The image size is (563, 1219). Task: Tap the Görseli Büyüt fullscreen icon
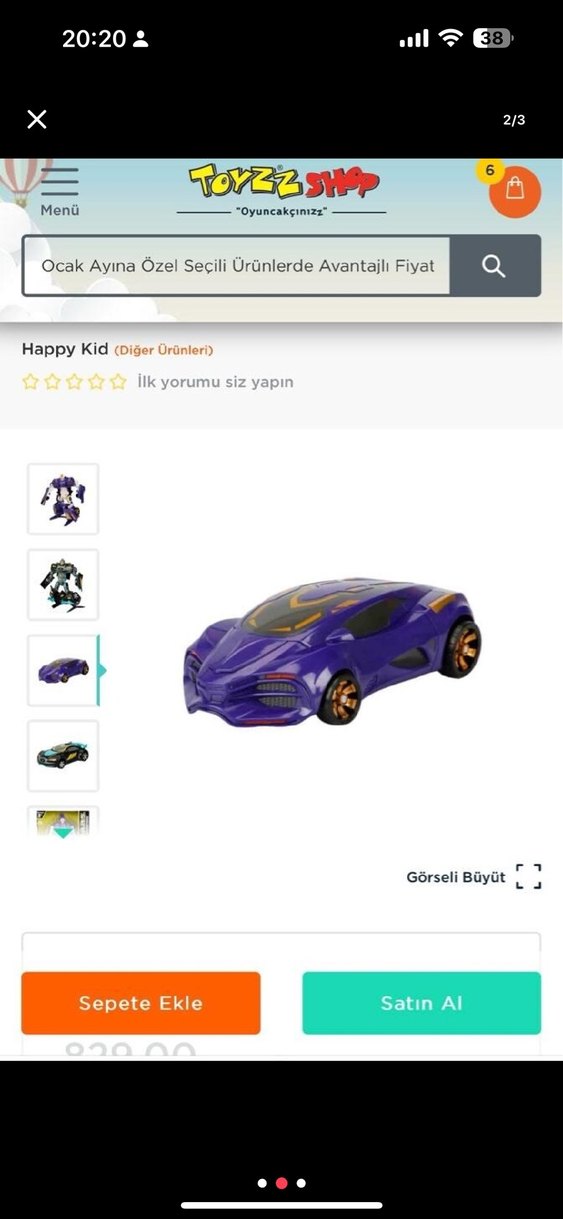pyautogui.click(x=529, y=877)
